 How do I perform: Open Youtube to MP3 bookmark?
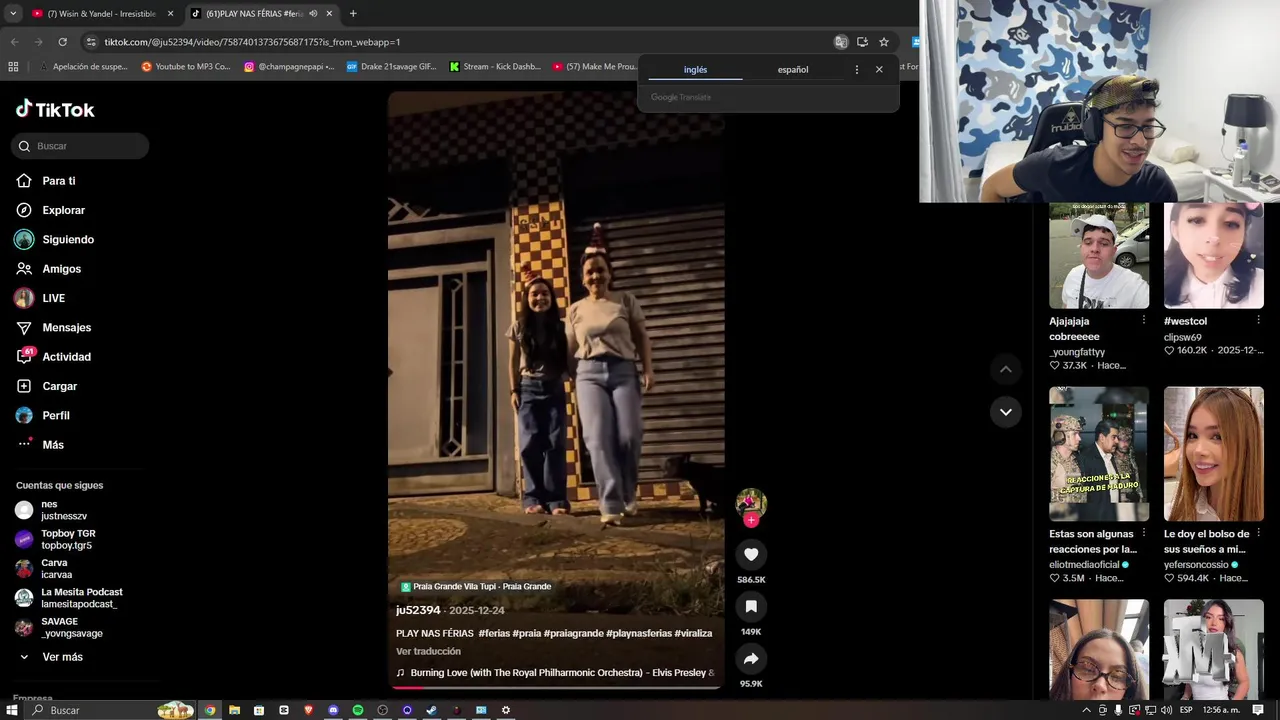click(185, 67)
